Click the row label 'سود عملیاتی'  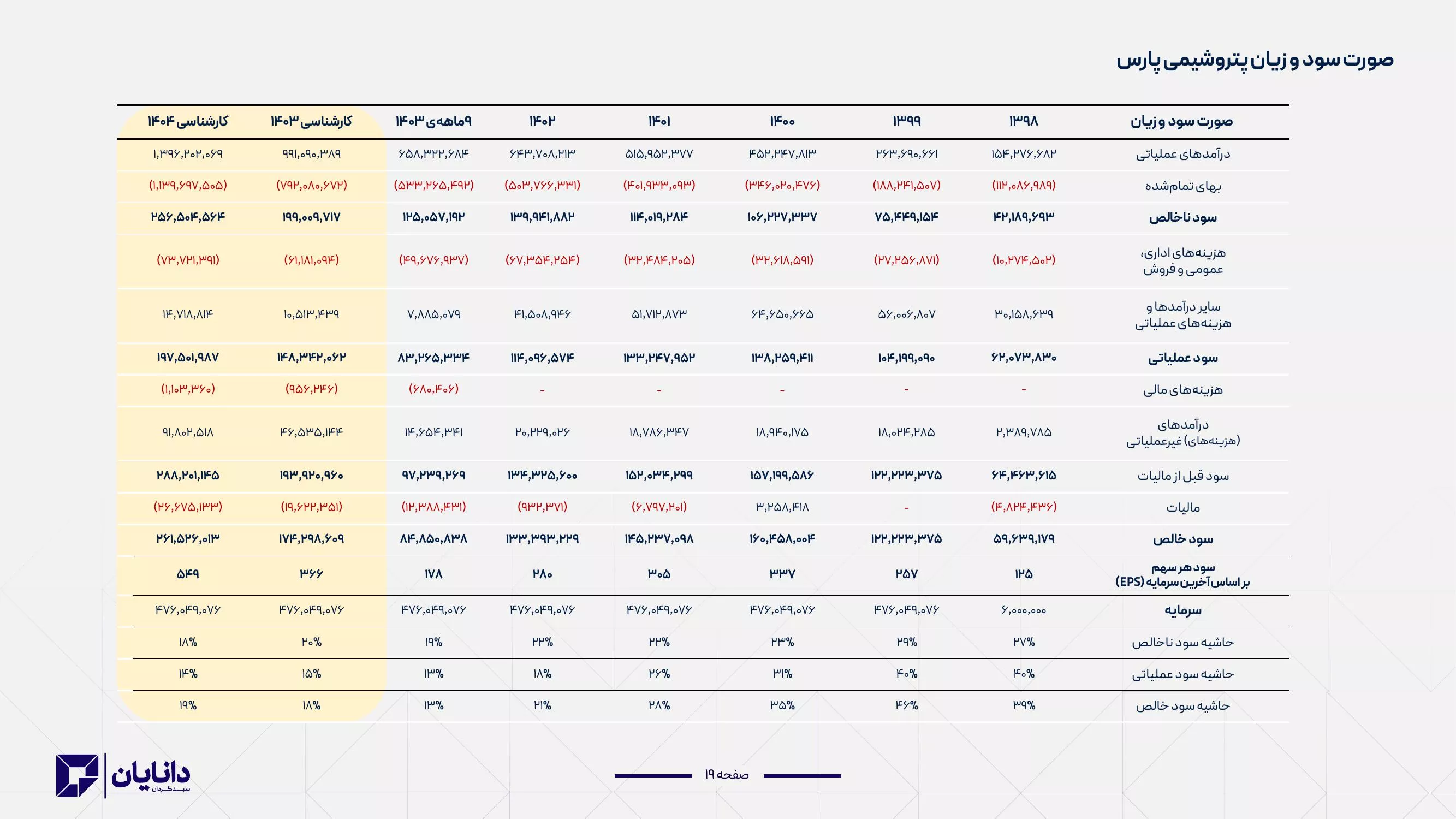click(x=1183, y=358)
